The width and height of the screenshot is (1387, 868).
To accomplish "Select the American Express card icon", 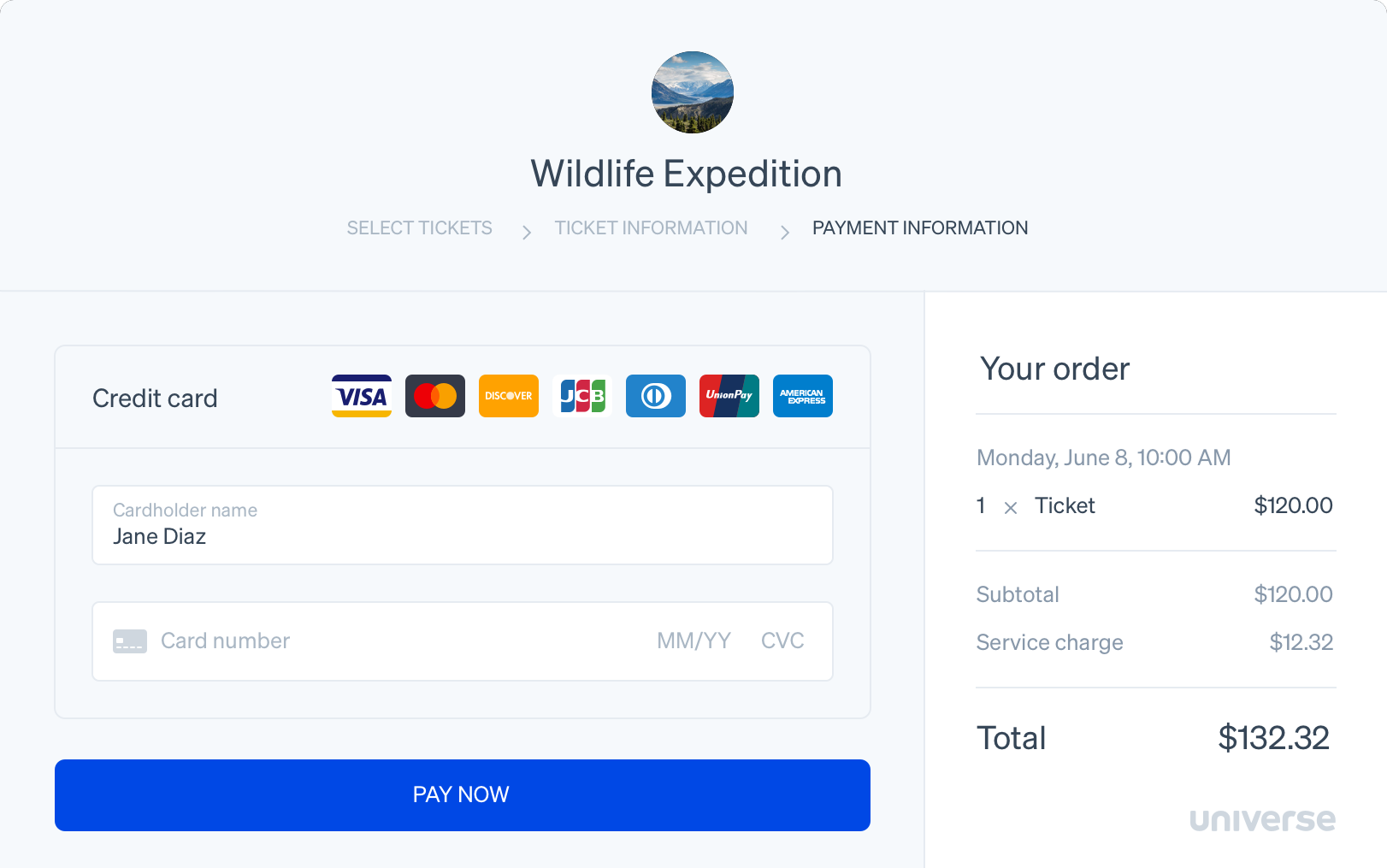I will [x=803, y=396].
